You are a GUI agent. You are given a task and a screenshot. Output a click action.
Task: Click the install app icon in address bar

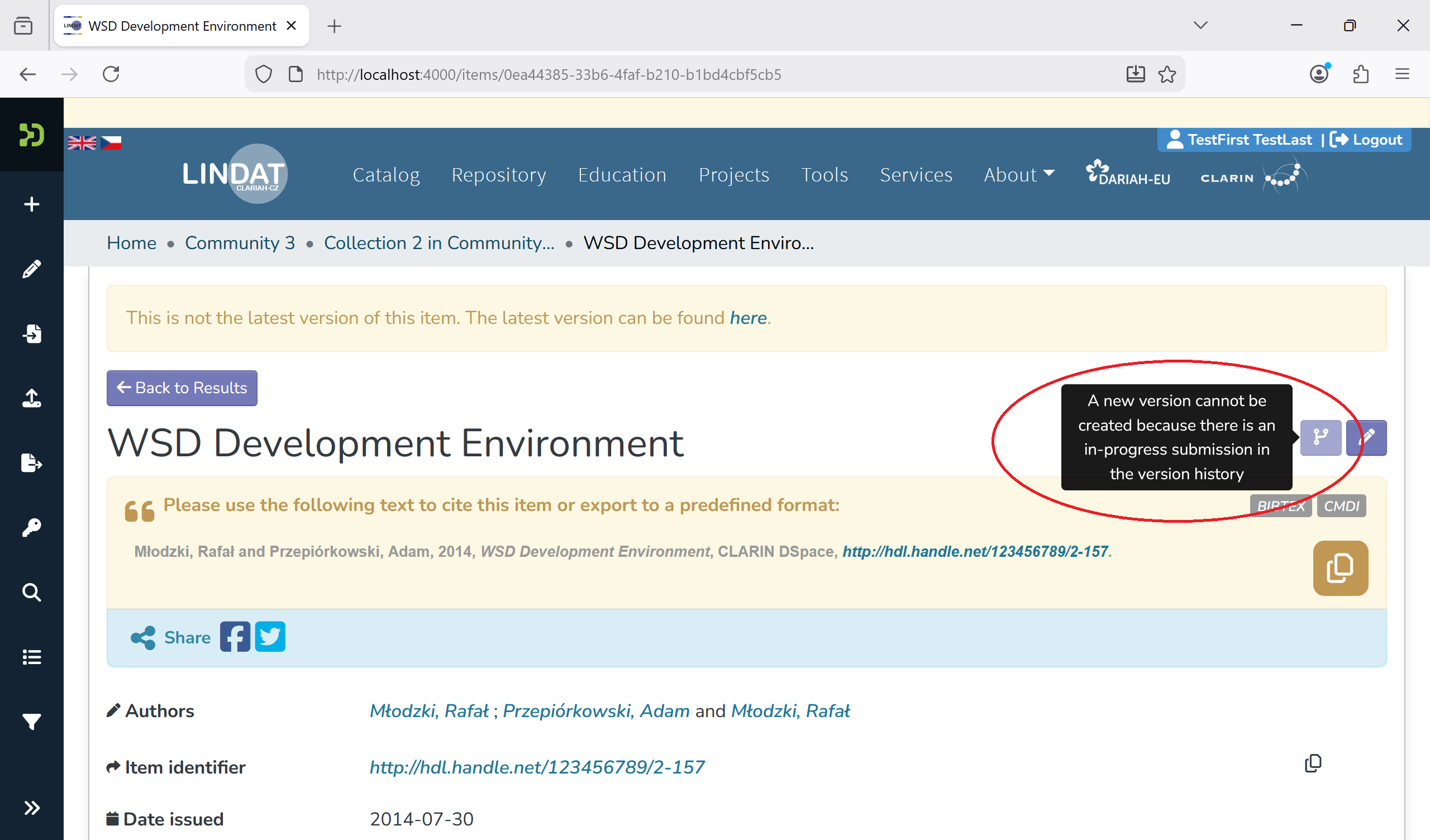[x=1135, y=74]
